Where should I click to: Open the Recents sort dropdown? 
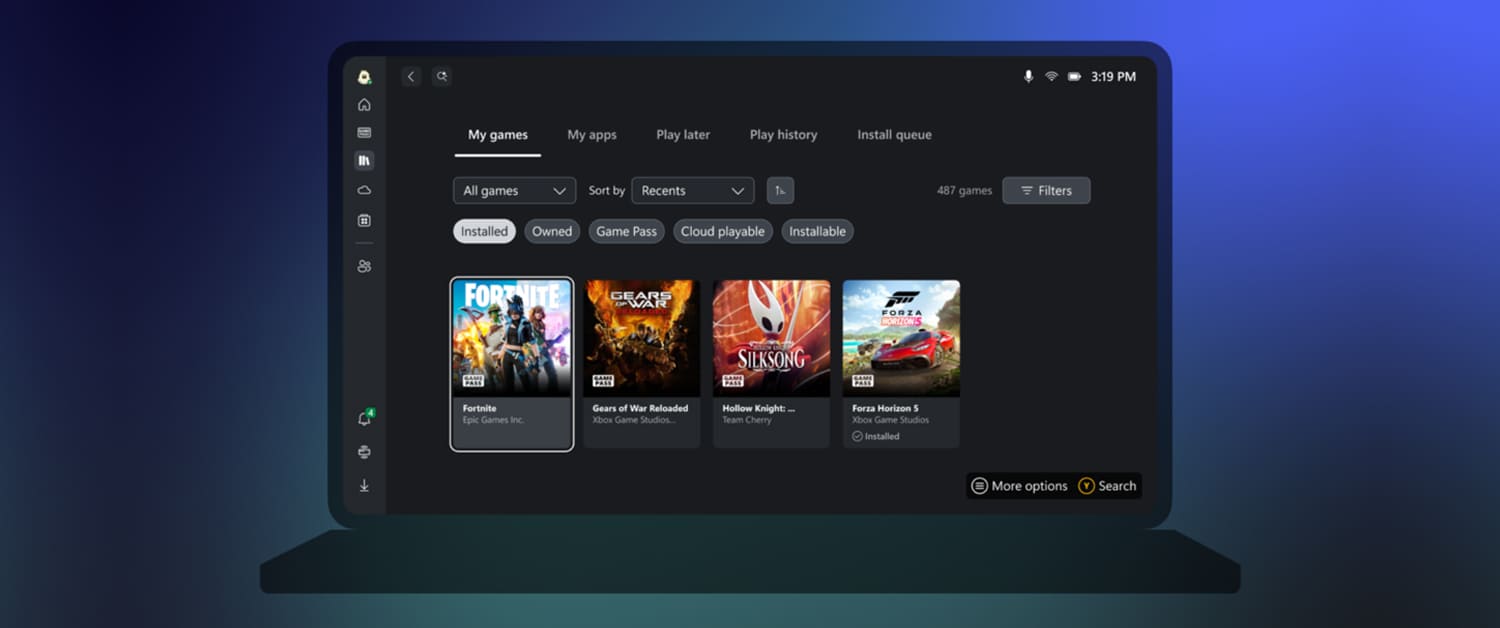[692, 191]
